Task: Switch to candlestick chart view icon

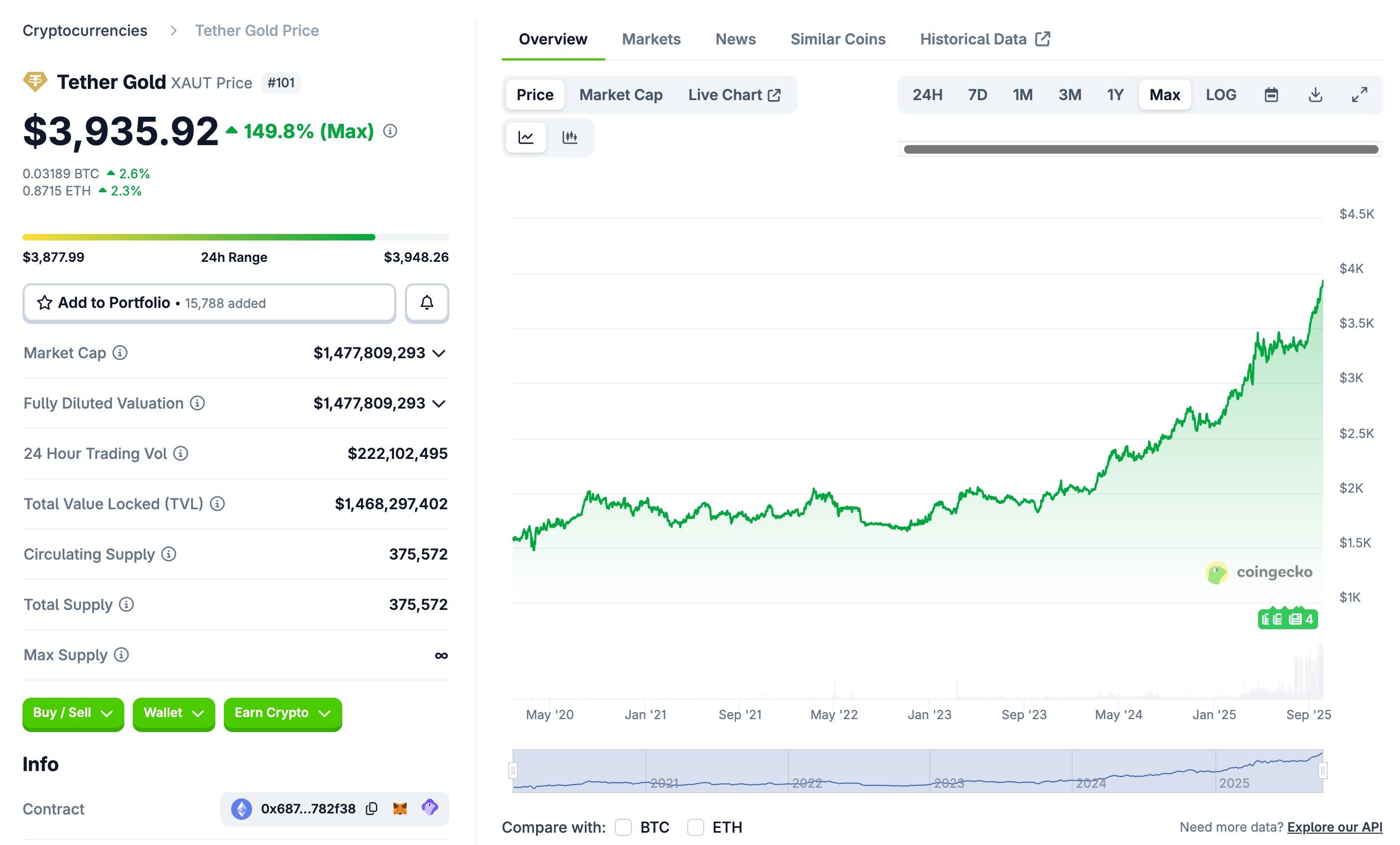Action: 569,137
